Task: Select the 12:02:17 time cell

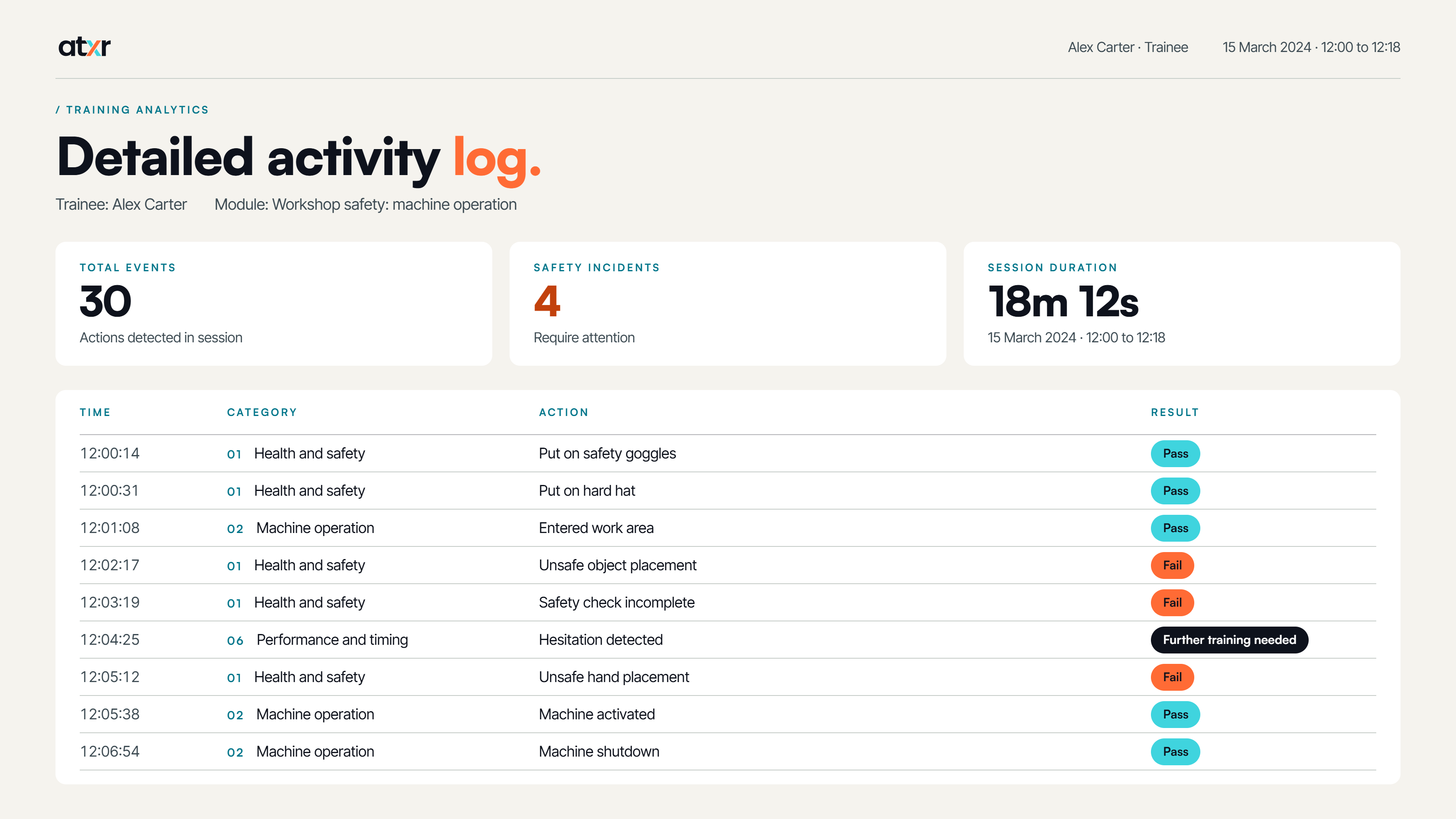Action: [110, 565]
